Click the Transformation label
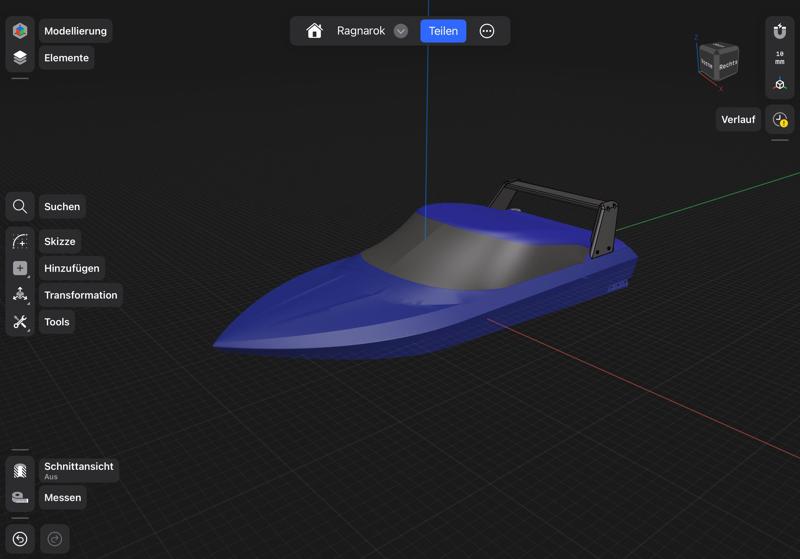 [81, 295]
